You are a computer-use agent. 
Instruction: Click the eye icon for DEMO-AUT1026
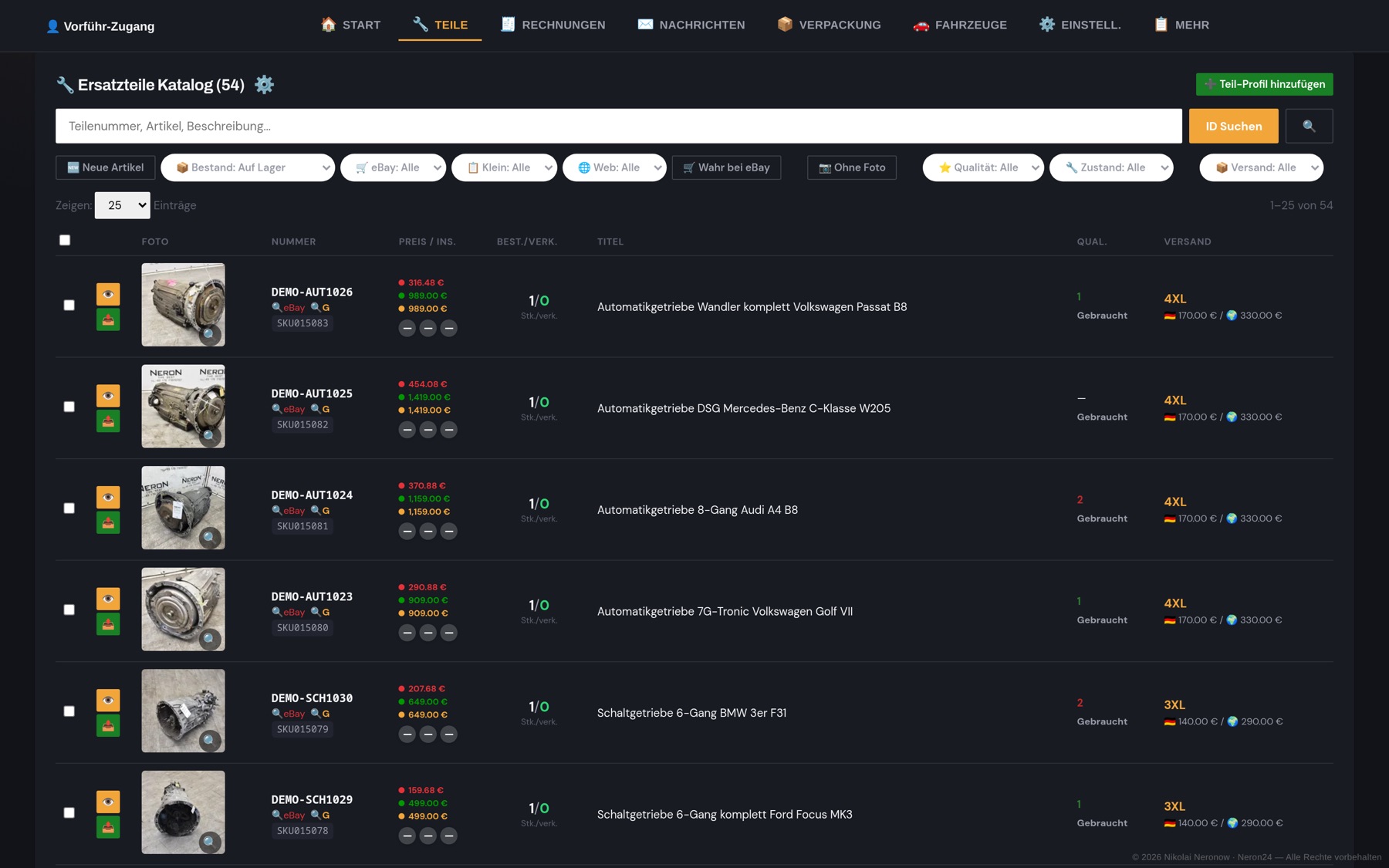coord(108,294)
